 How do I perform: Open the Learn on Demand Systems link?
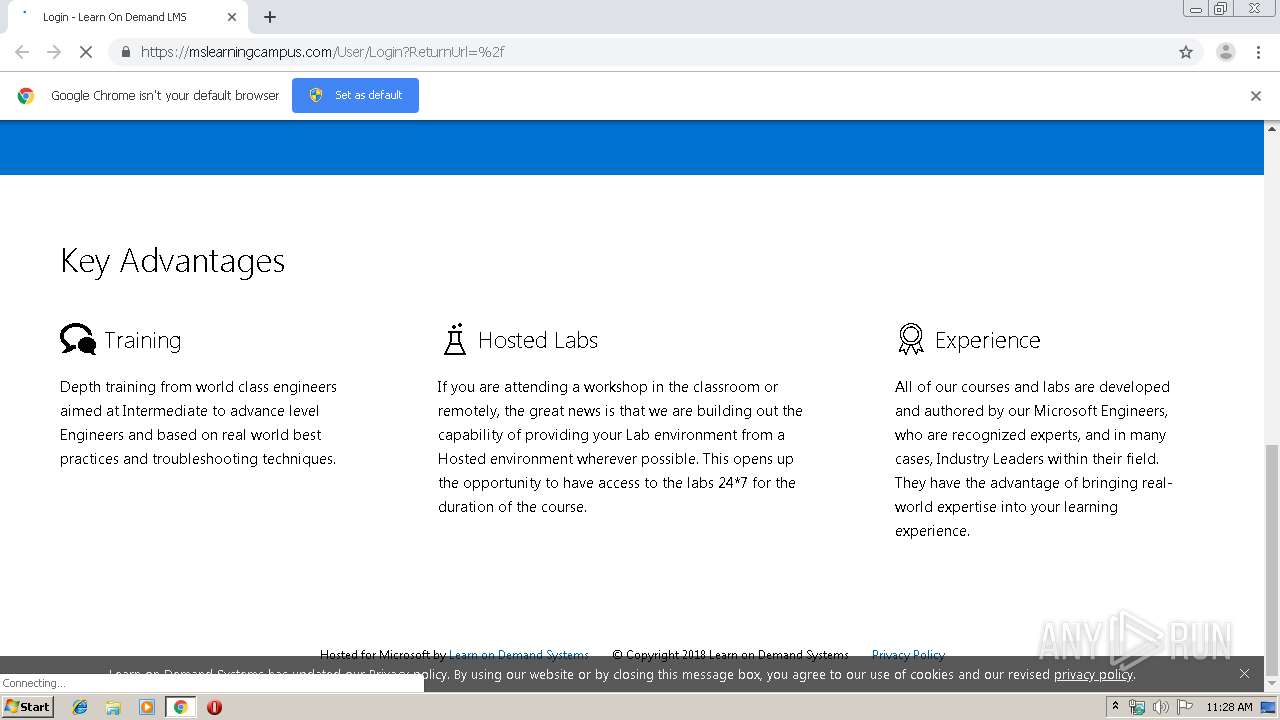(x=518, y=655)
